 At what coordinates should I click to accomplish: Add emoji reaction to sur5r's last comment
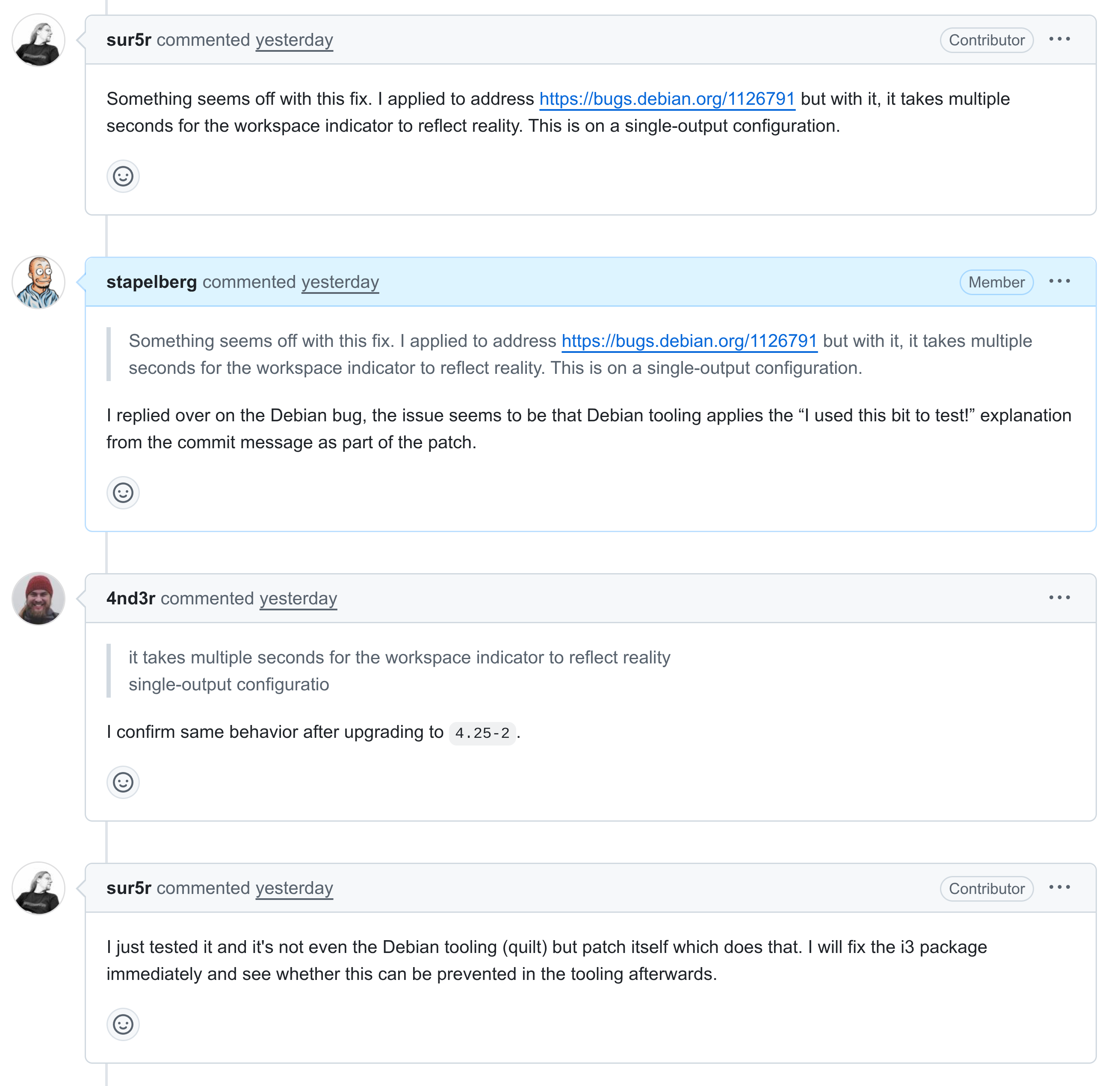[123, 1024]
